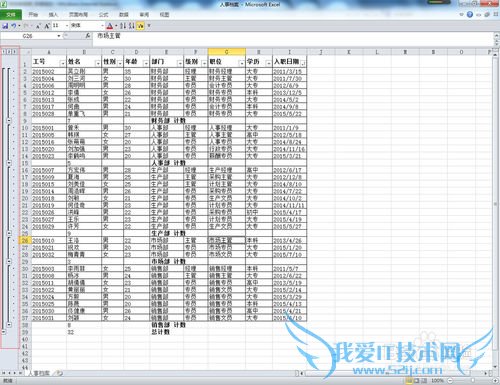Open the font name dropdown showing 宋体

(x=102, y=26)
